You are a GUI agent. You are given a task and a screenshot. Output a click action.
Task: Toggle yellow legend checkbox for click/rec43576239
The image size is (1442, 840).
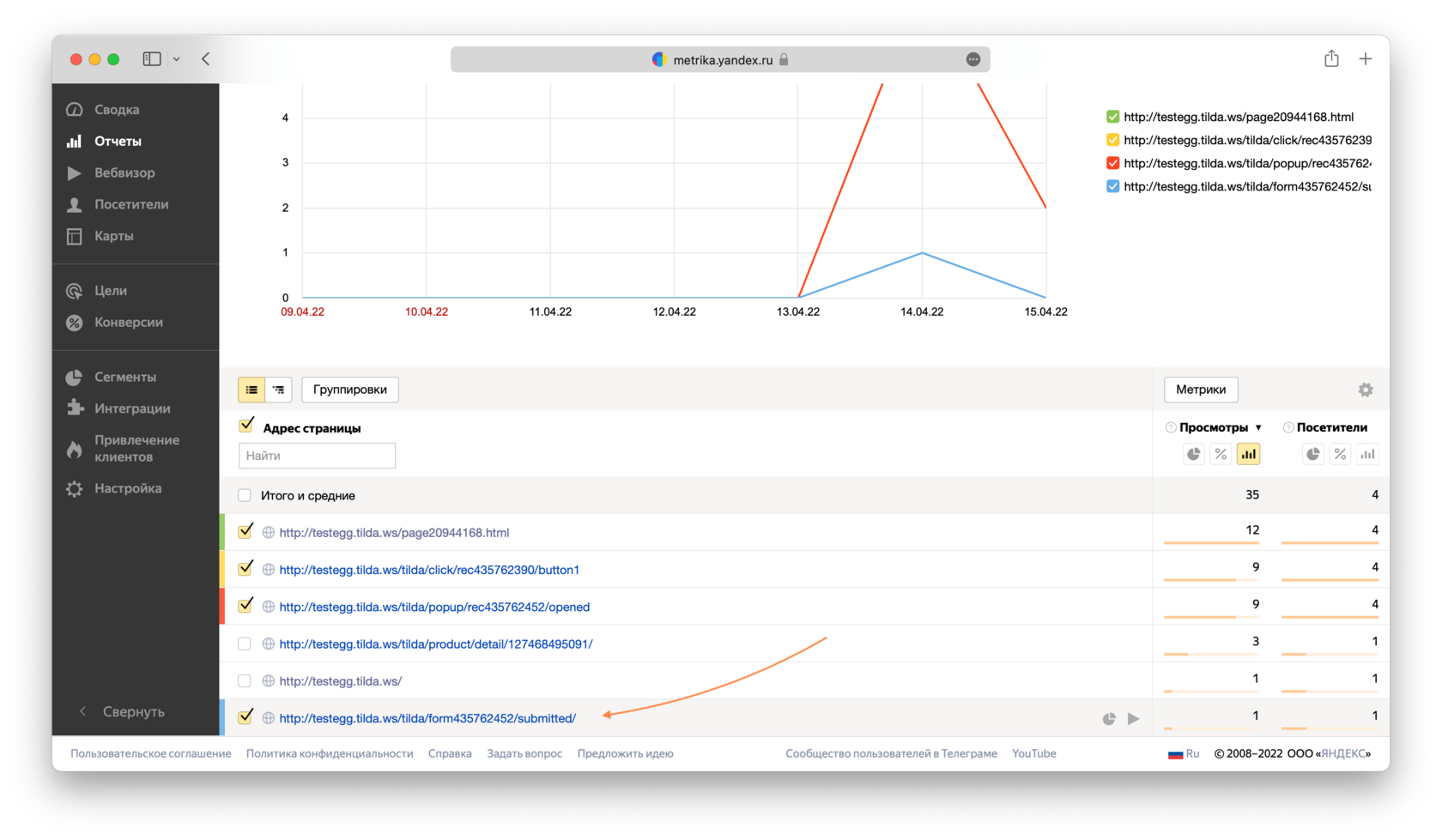pyautogui.click(x=1112, y=140)
